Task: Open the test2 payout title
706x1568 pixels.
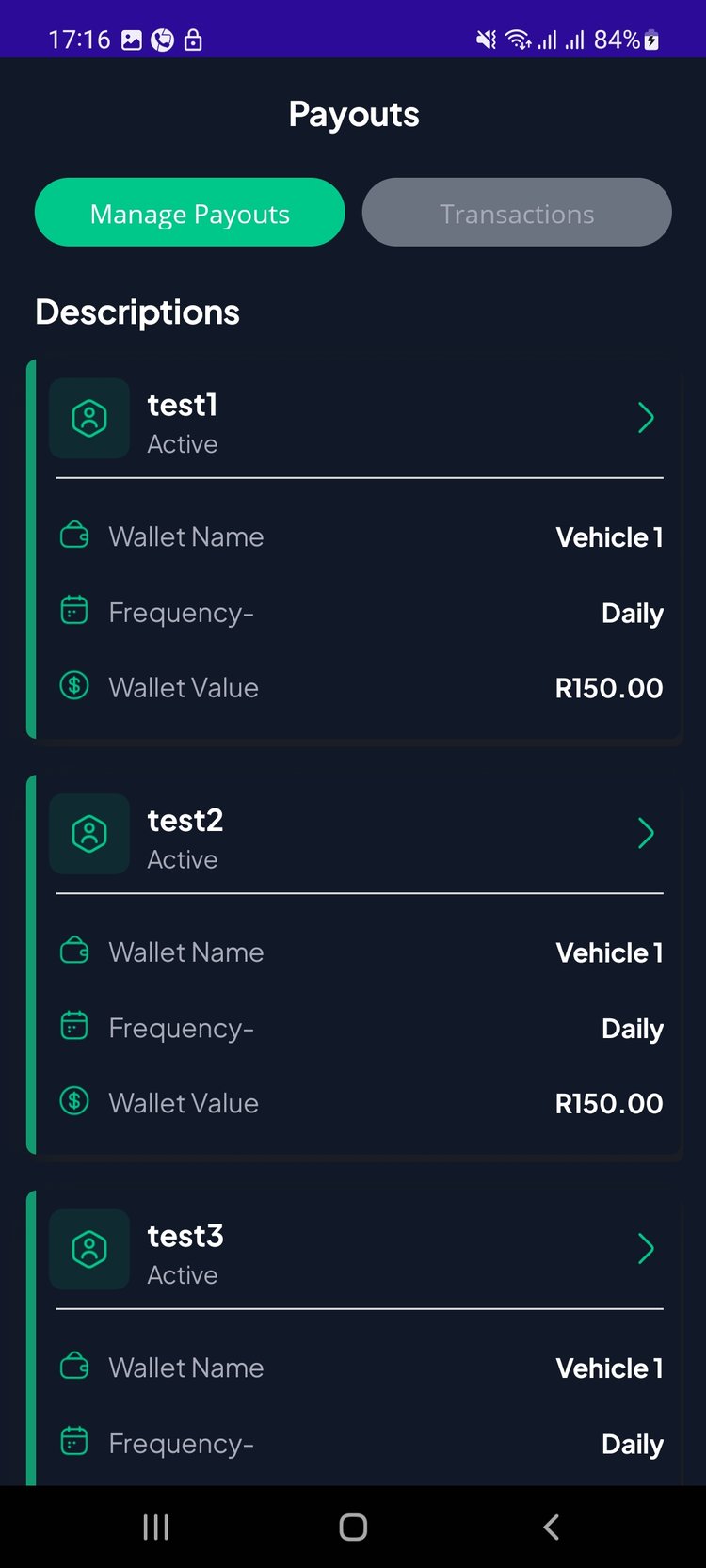Action: coord(185,821)
